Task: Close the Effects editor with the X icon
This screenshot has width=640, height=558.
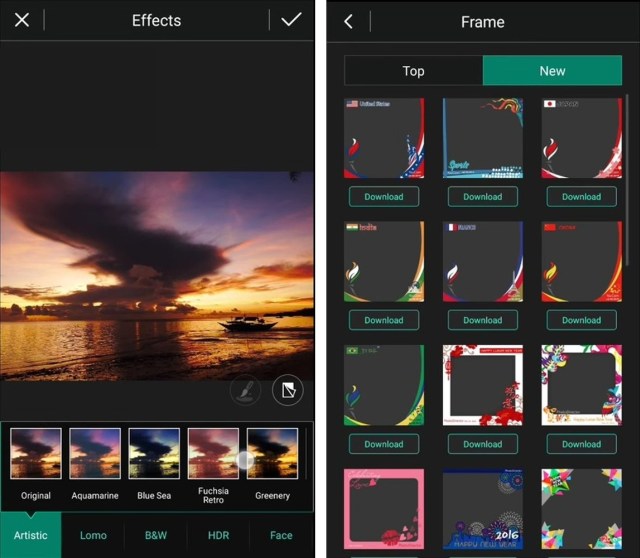Action: click(22, 20)
